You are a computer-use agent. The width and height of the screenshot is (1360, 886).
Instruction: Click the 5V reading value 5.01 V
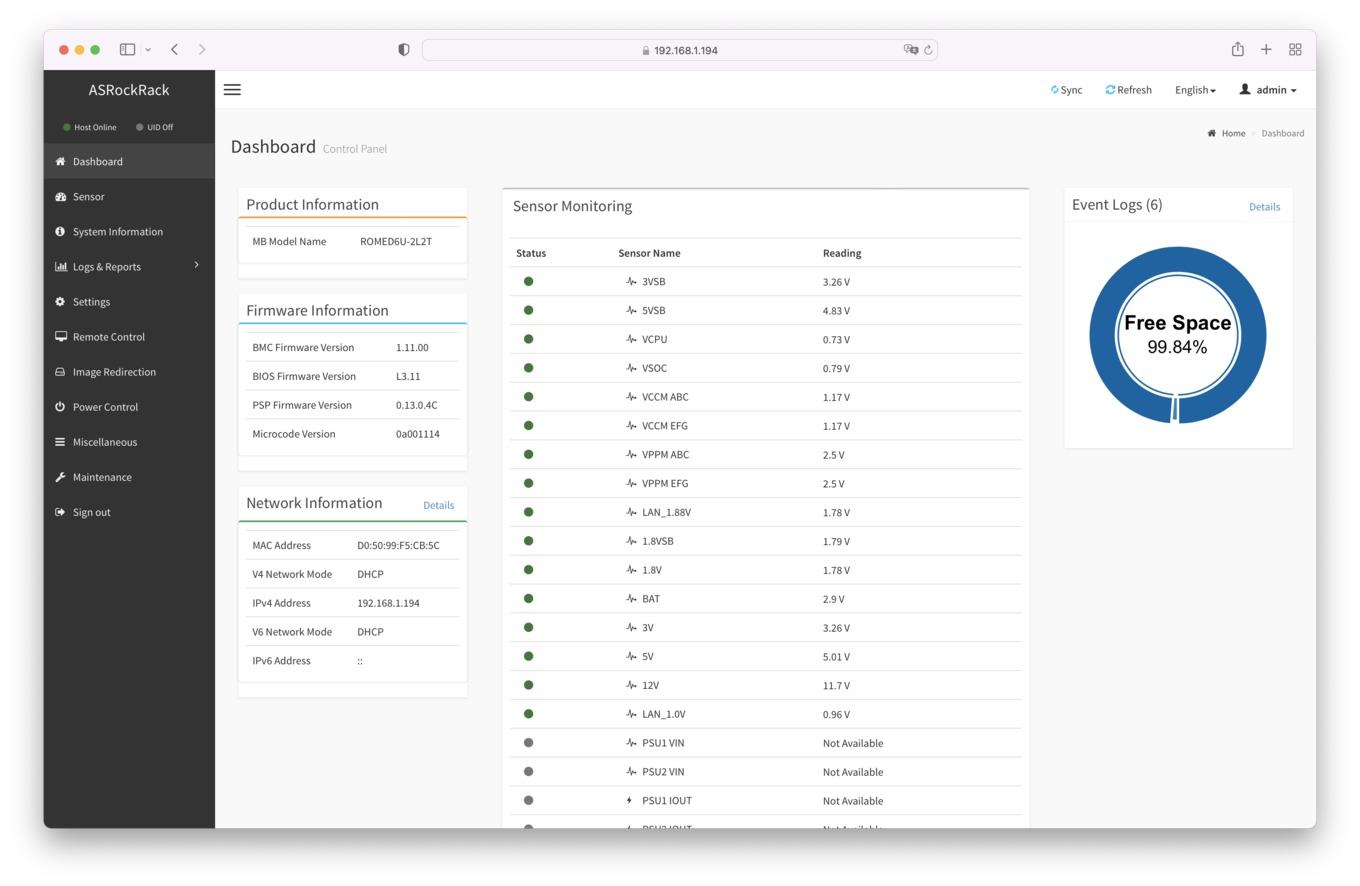pos(836,657)
